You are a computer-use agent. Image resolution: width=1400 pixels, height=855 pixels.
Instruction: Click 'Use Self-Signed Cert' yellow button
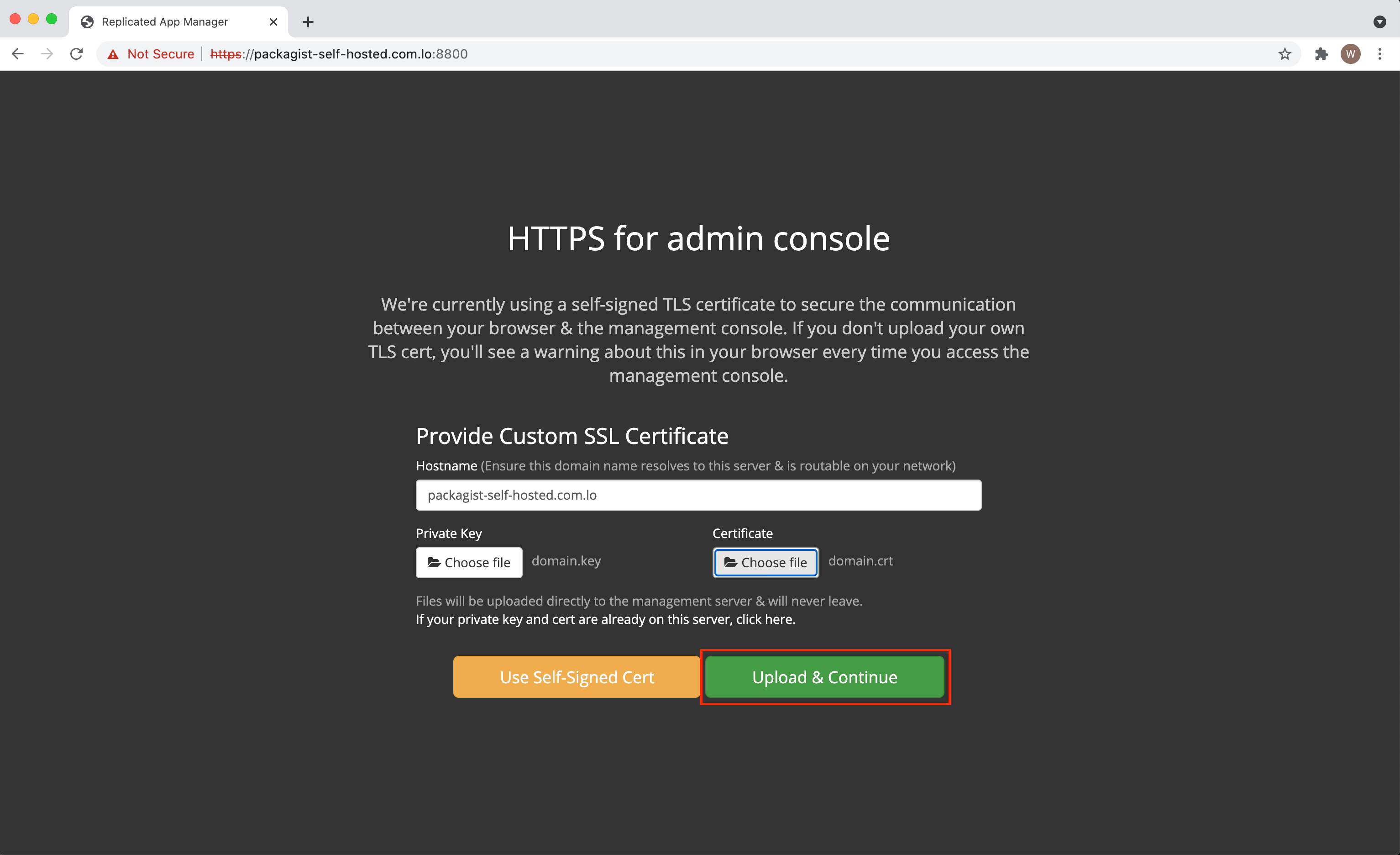pos(577,677)
